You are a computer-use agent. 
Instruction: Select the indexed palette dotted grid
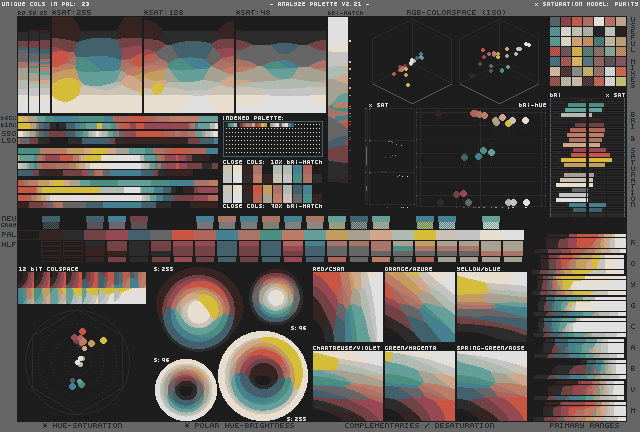click(x=272, y=138)
